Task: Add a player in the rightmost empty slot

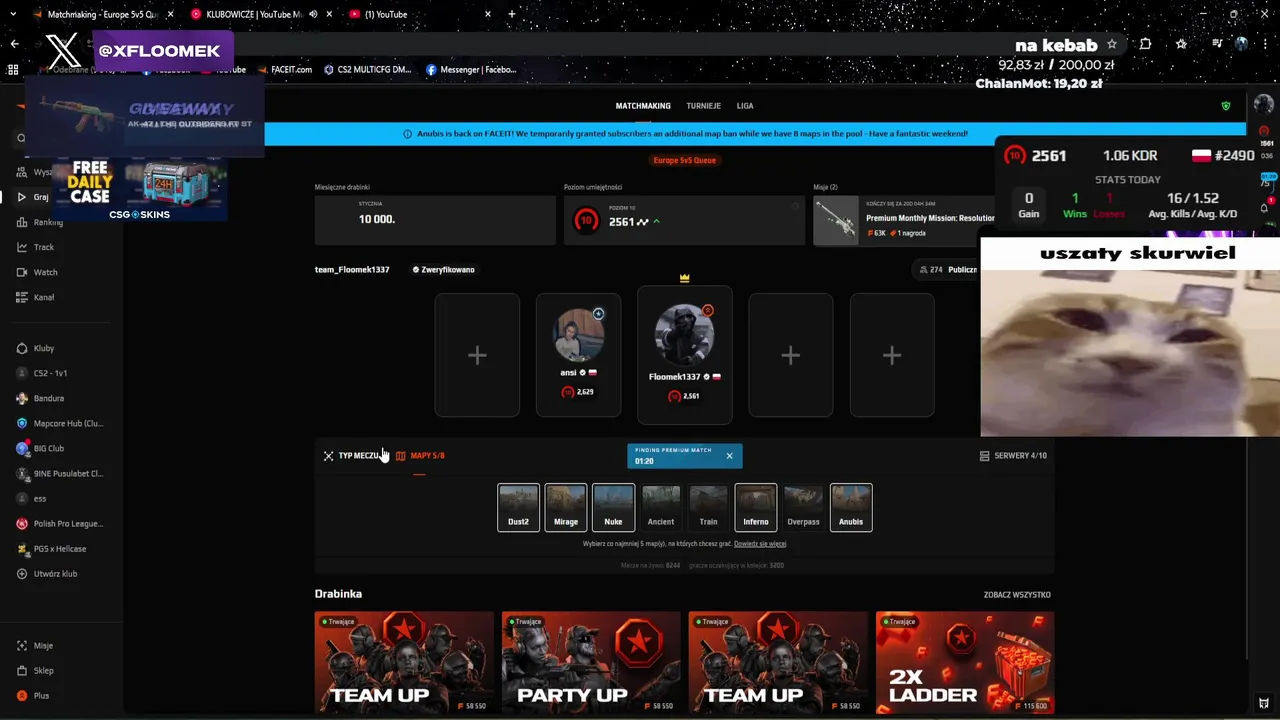Action: [x=892, y=355]
